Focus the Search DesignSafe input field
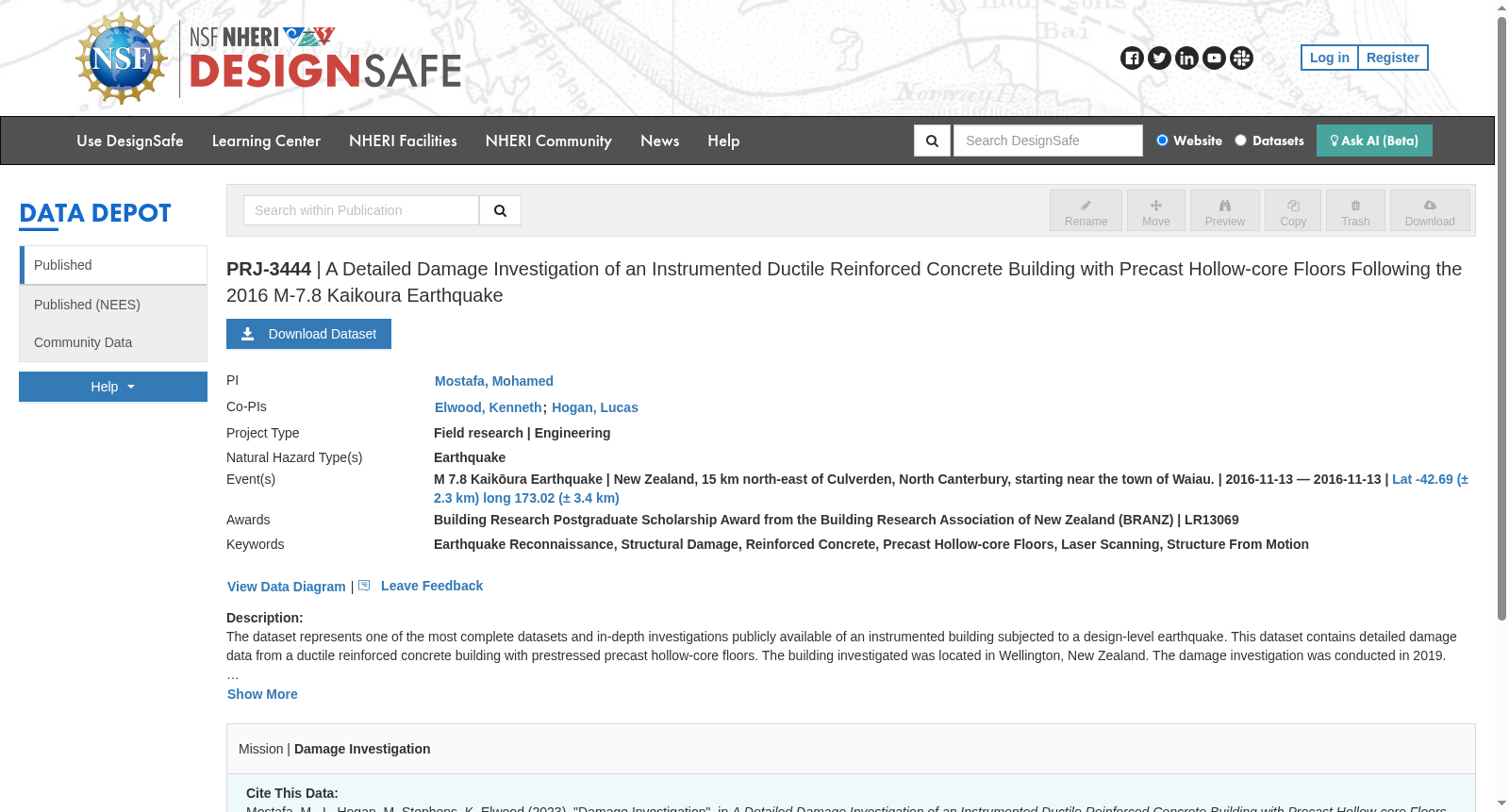This screenshot has height=812, width=1509. pos(1048,141)
